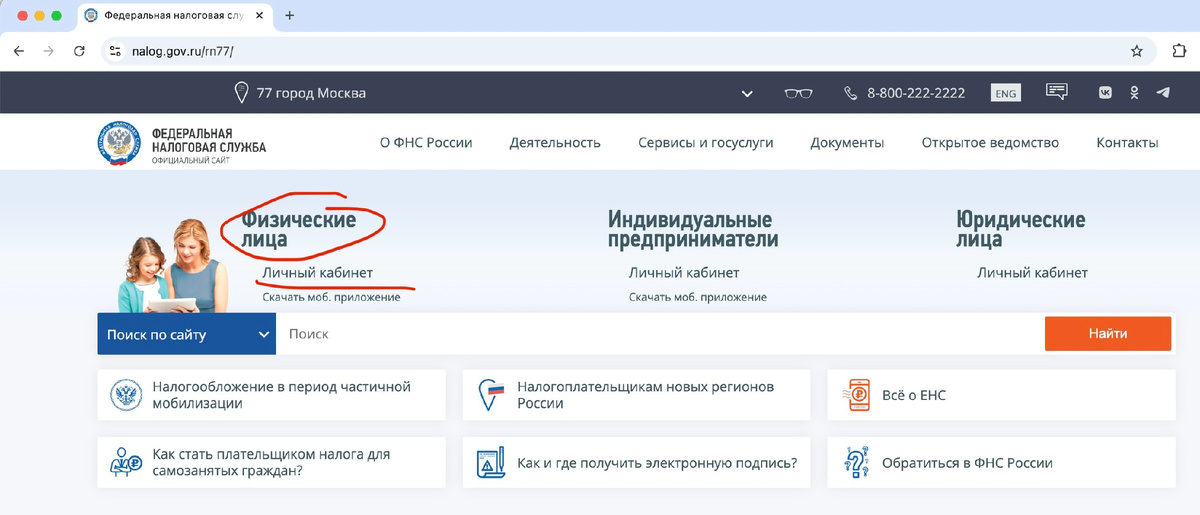Bookmark this page with star icon

(1136, 51)
